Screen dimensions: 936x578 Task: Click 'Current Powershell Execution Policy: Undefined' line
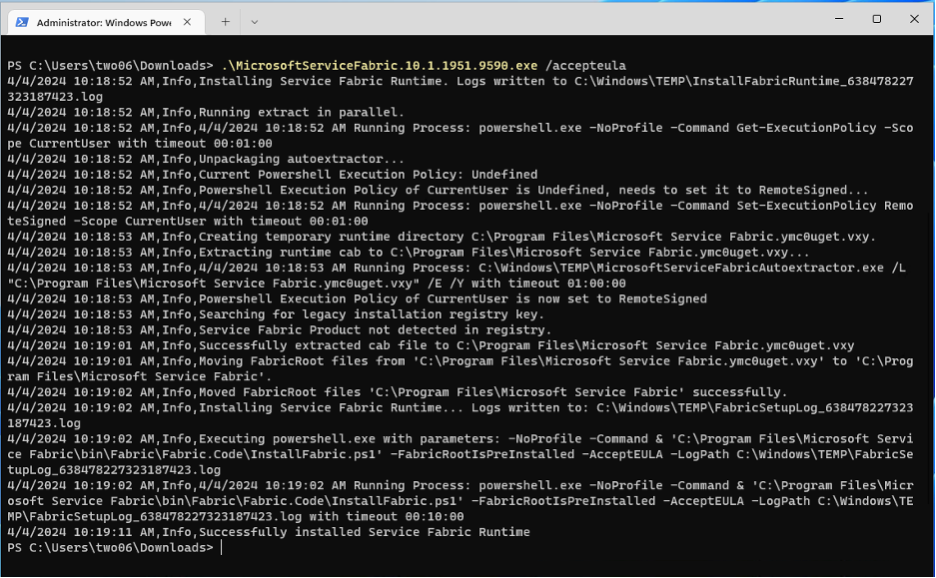pos(272,174)
